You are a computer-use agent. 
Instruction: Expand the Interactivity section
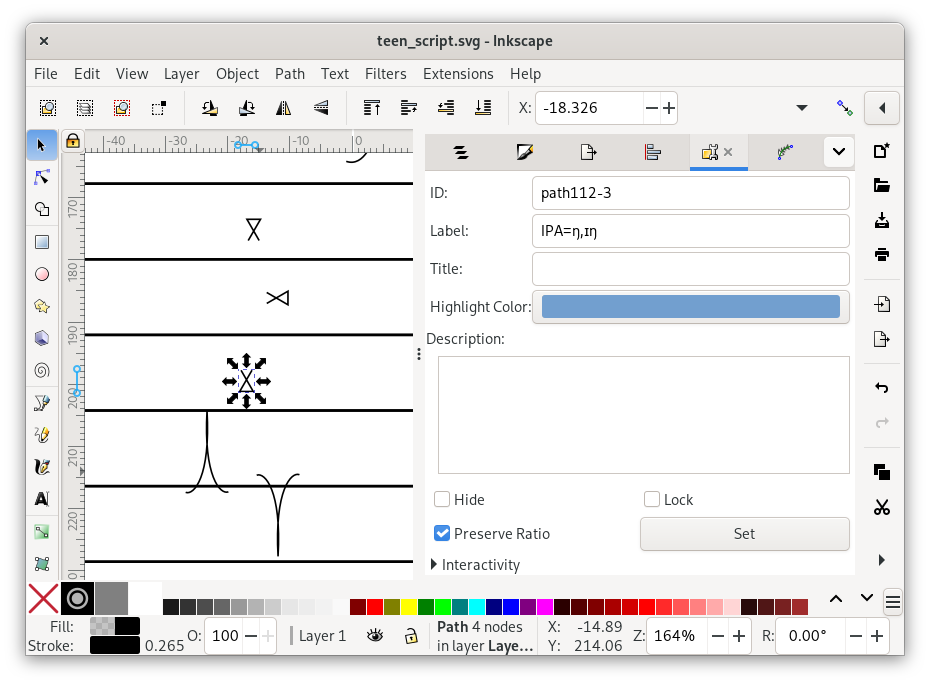[476, 564]
